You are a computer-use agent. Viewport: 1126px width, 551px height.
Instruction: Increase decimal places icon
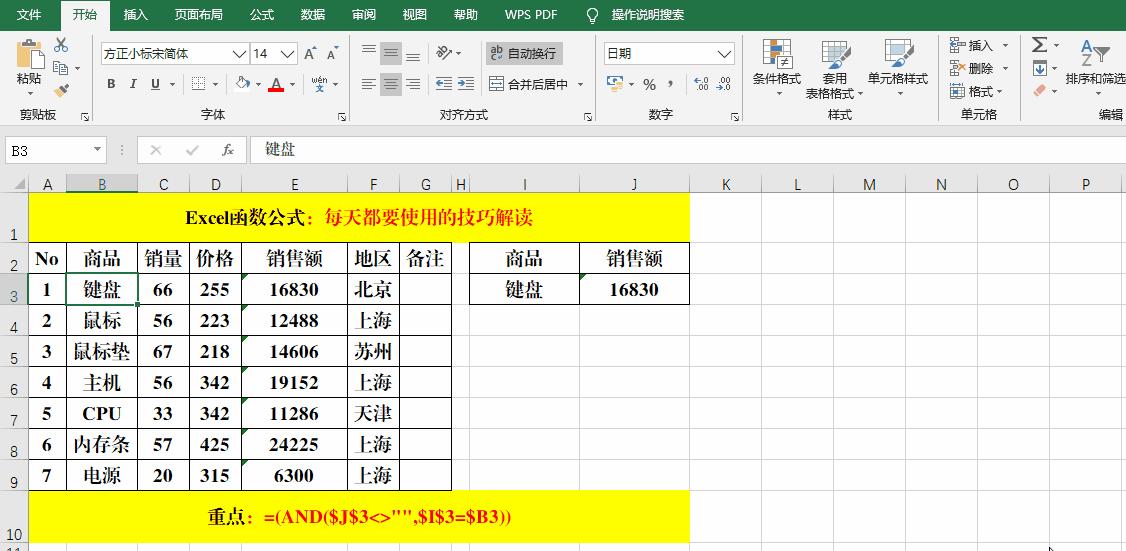[x=702, y=84]
